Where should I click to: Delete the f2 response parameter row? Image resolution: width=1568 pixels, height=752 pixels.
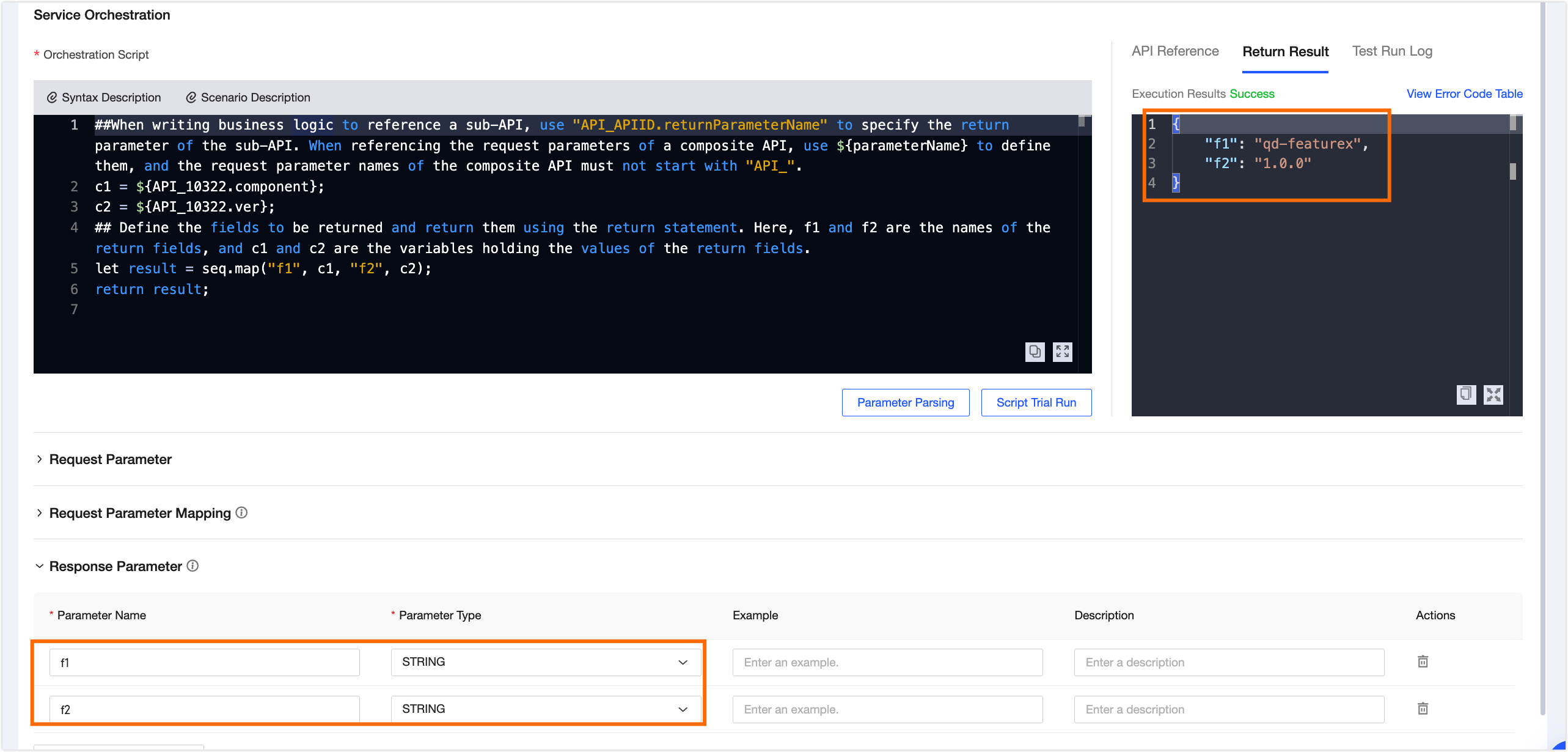[x=1423, y=709]
